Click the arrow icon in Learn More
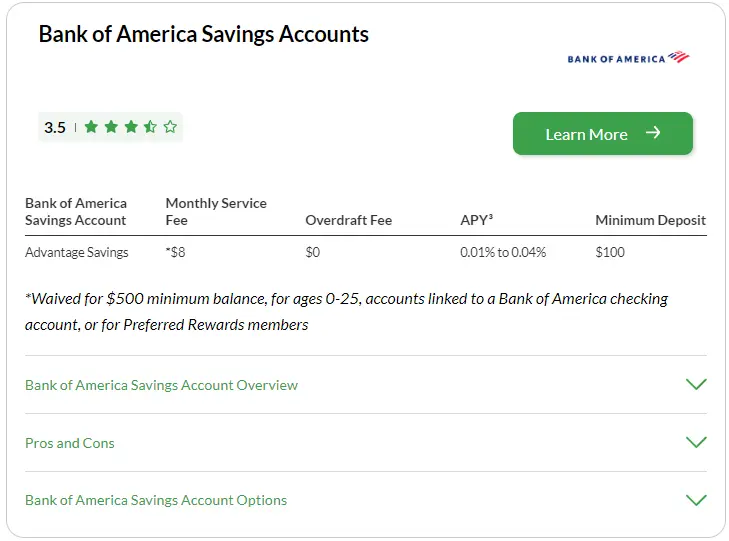The width and height of the screenshot is (729, 541). tap(653, 133)
